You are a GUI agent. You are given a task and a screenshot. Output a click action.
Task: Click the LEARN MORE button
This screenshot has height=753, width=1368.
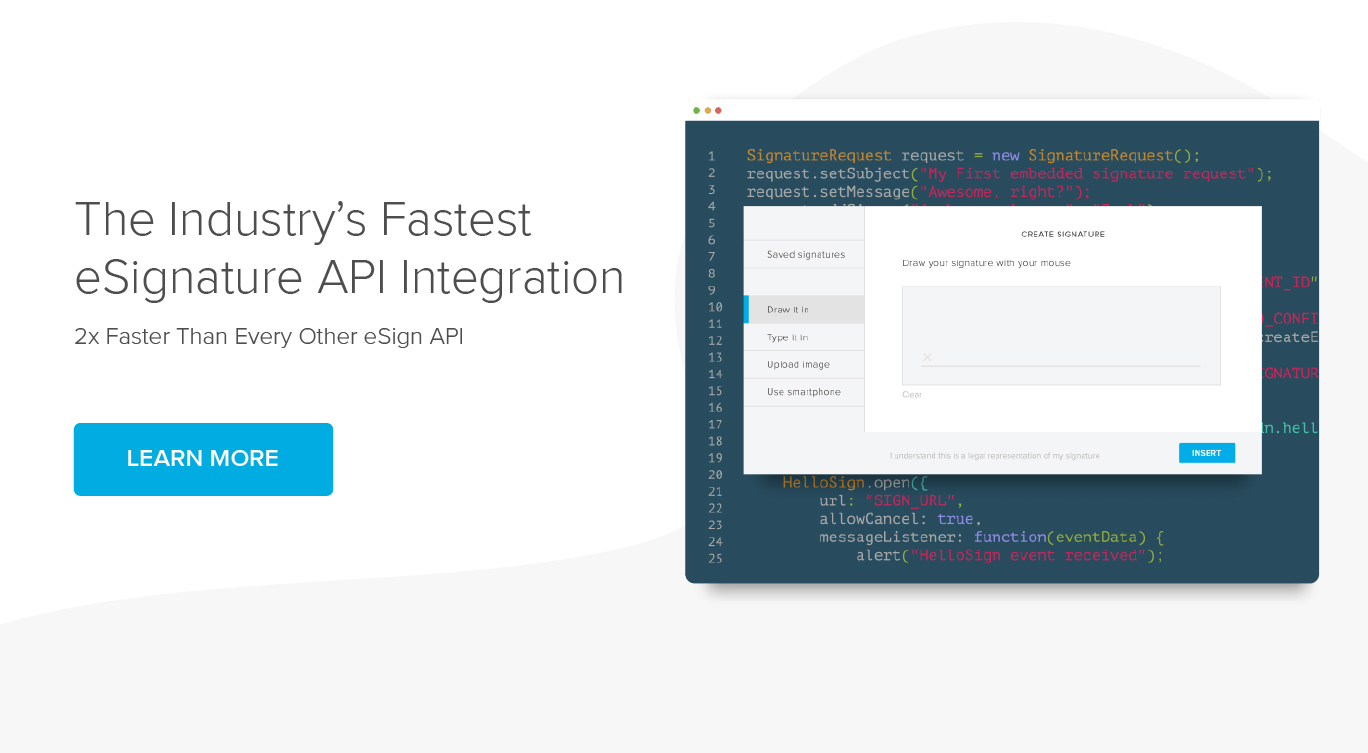tap(203, 459)
